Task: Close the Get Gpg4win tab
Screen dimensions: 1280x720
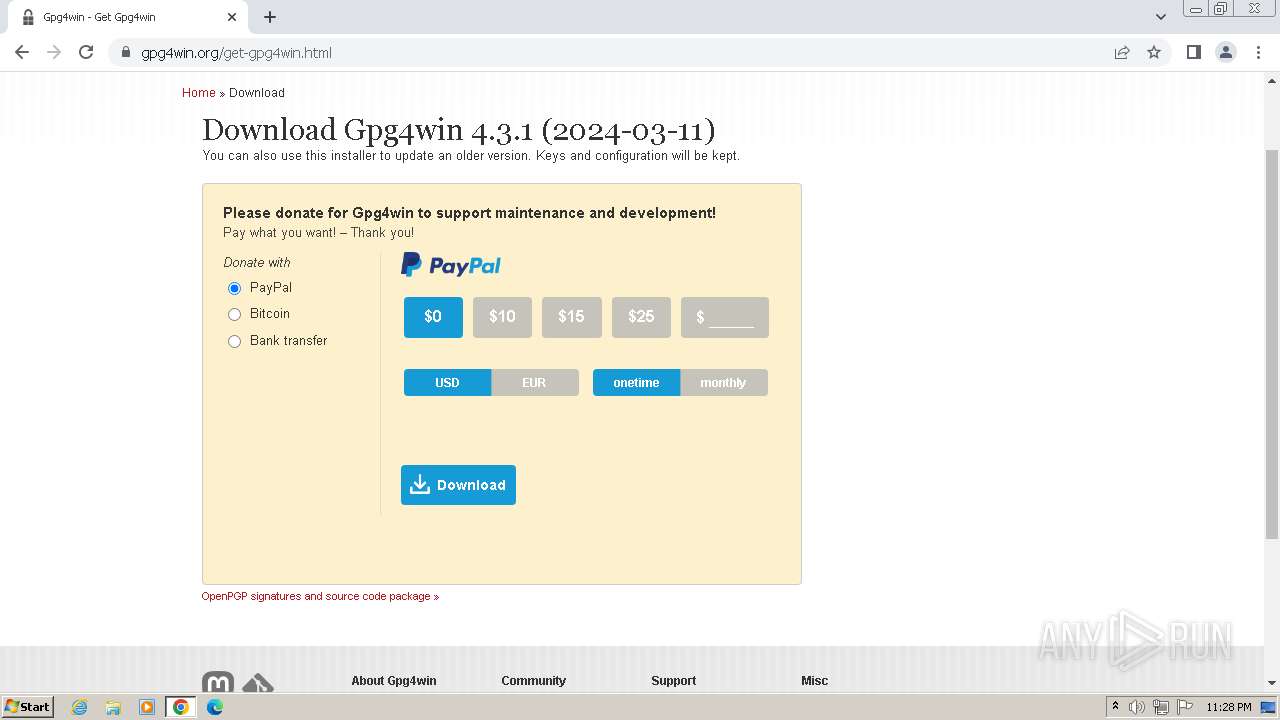Action: 231,17
